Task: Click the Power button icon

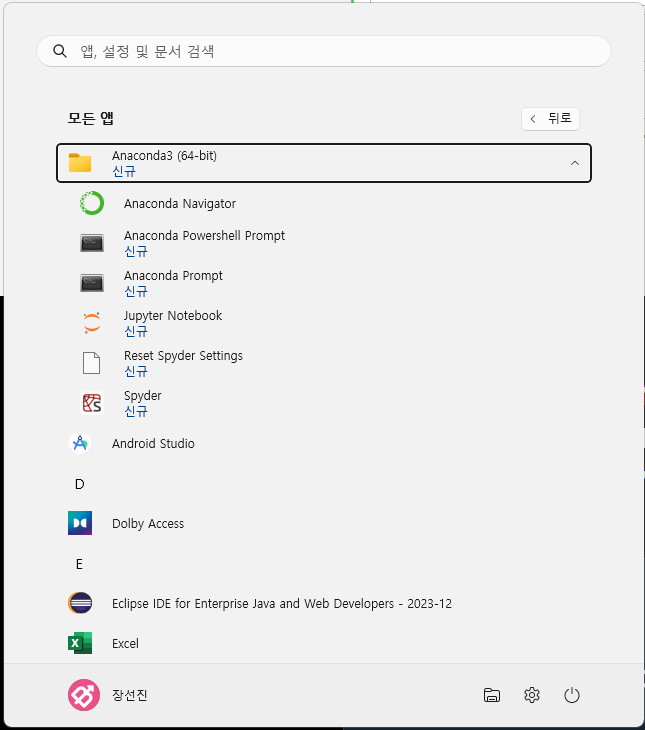Action: click(572, 695)
